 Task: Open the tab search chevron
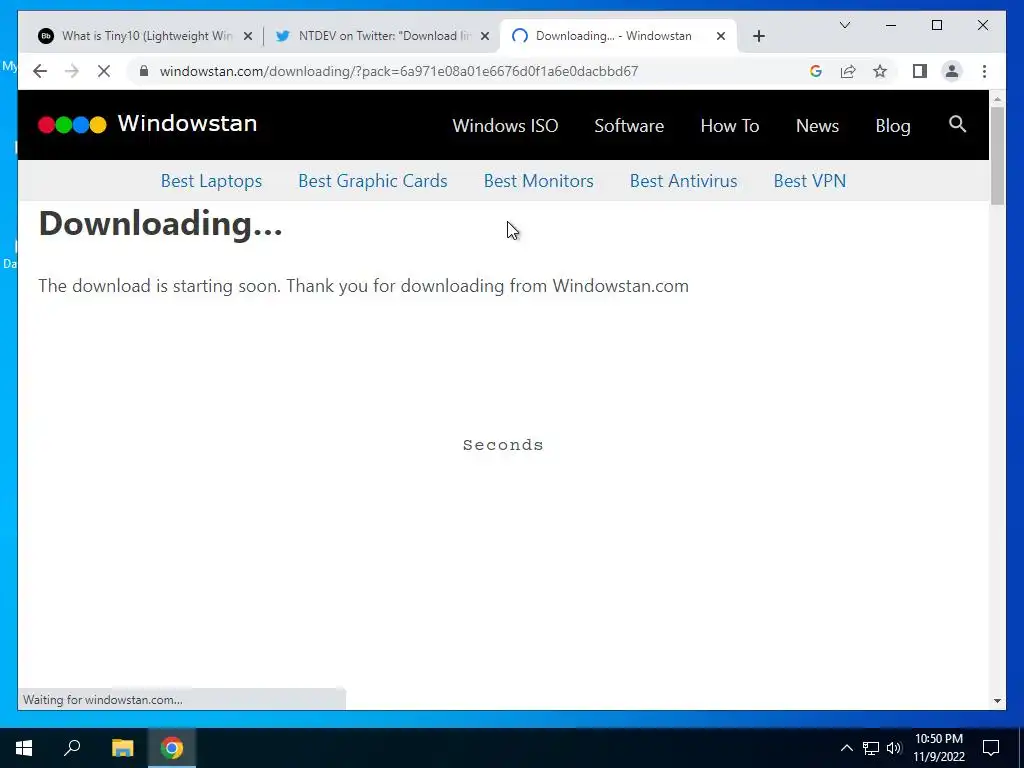845,25
